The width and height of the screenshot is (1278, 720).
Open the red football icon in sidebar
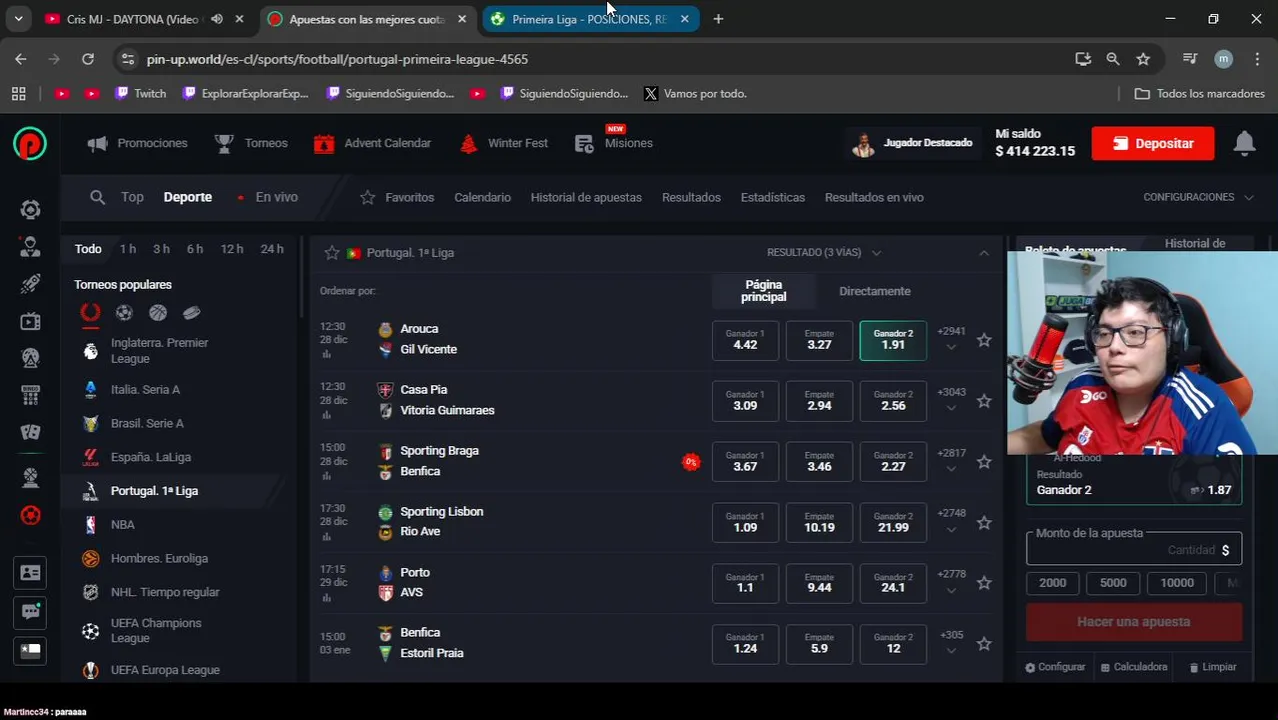(x=30, y=515)
